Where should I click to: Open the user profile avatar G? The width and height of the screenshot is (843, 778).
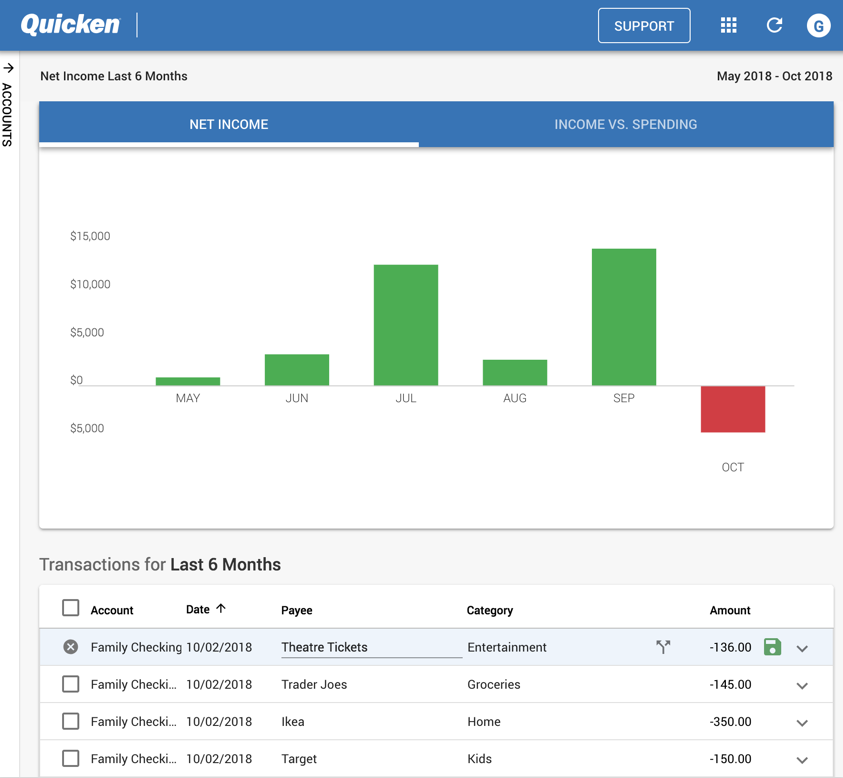(818, 26)
